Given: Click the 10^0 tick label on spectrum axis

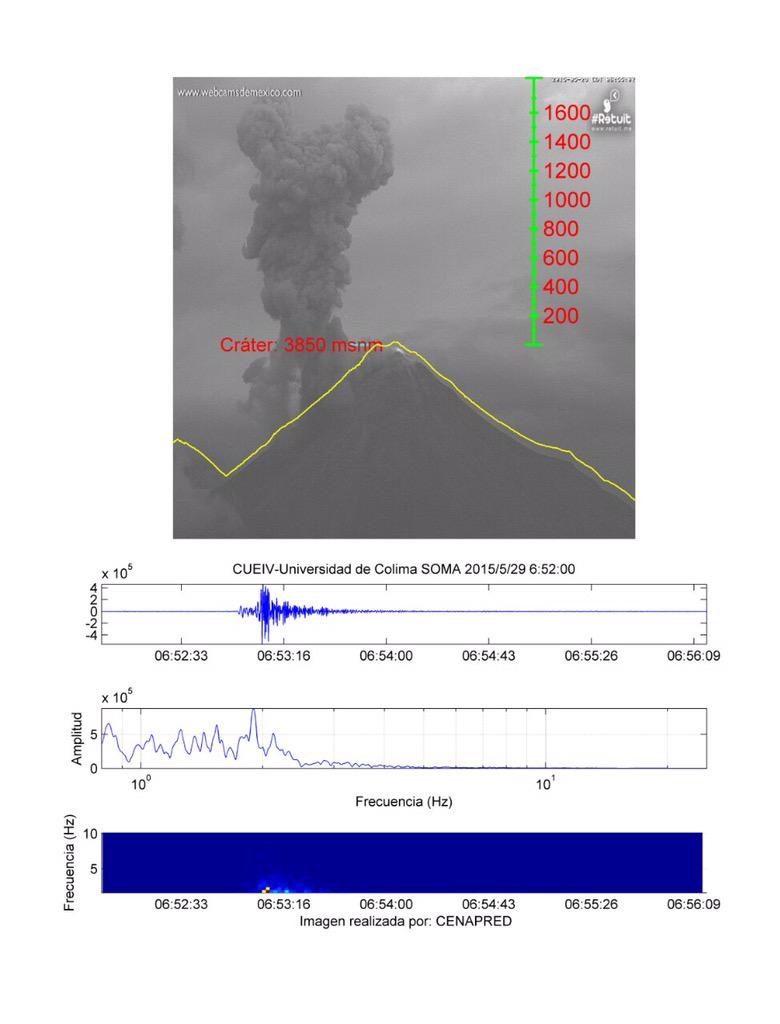Looking at the screenshot, I should (x=140, y=784).
